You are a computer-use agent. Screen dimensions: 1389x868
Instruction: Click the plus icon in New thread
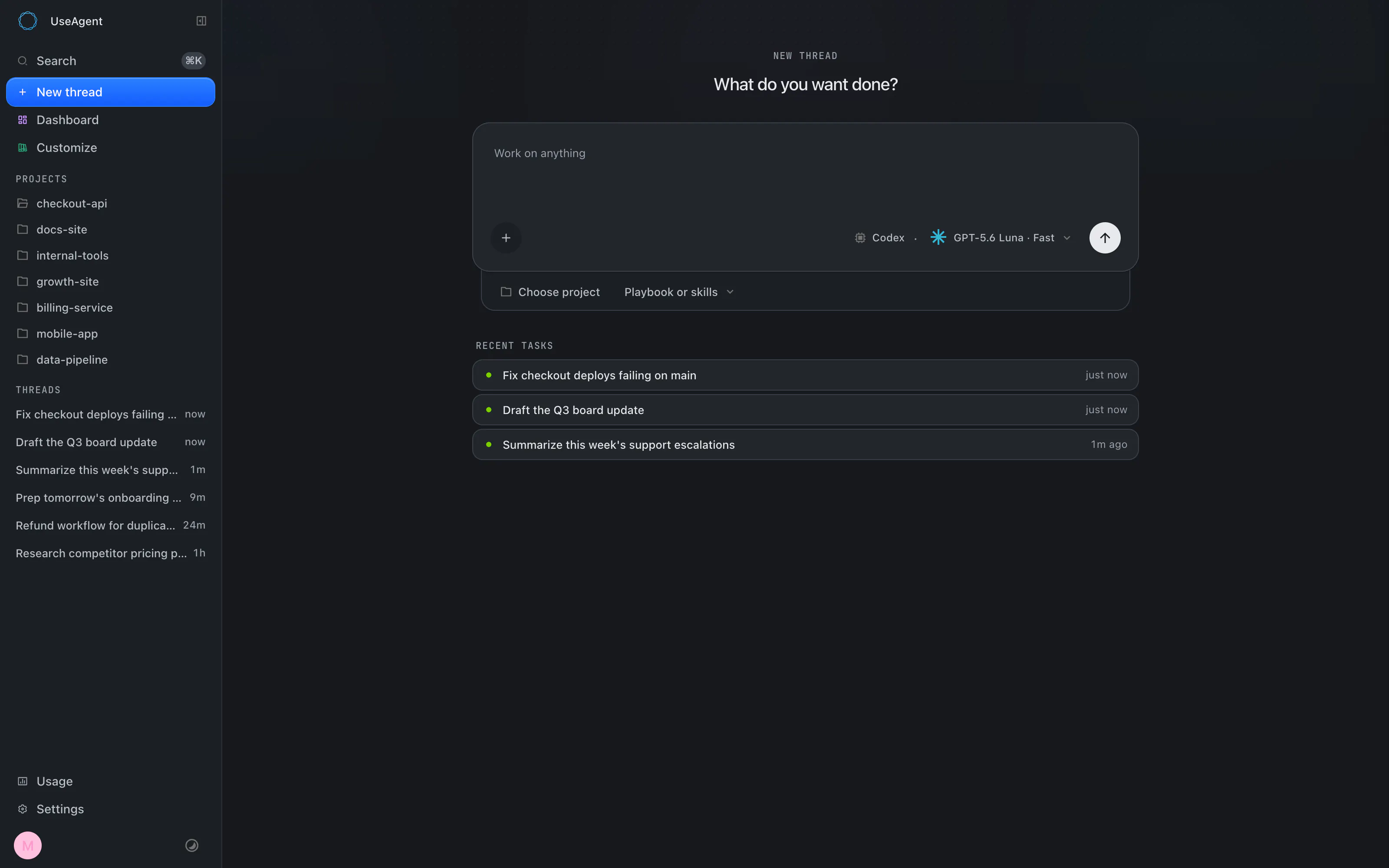click(23, 92)
